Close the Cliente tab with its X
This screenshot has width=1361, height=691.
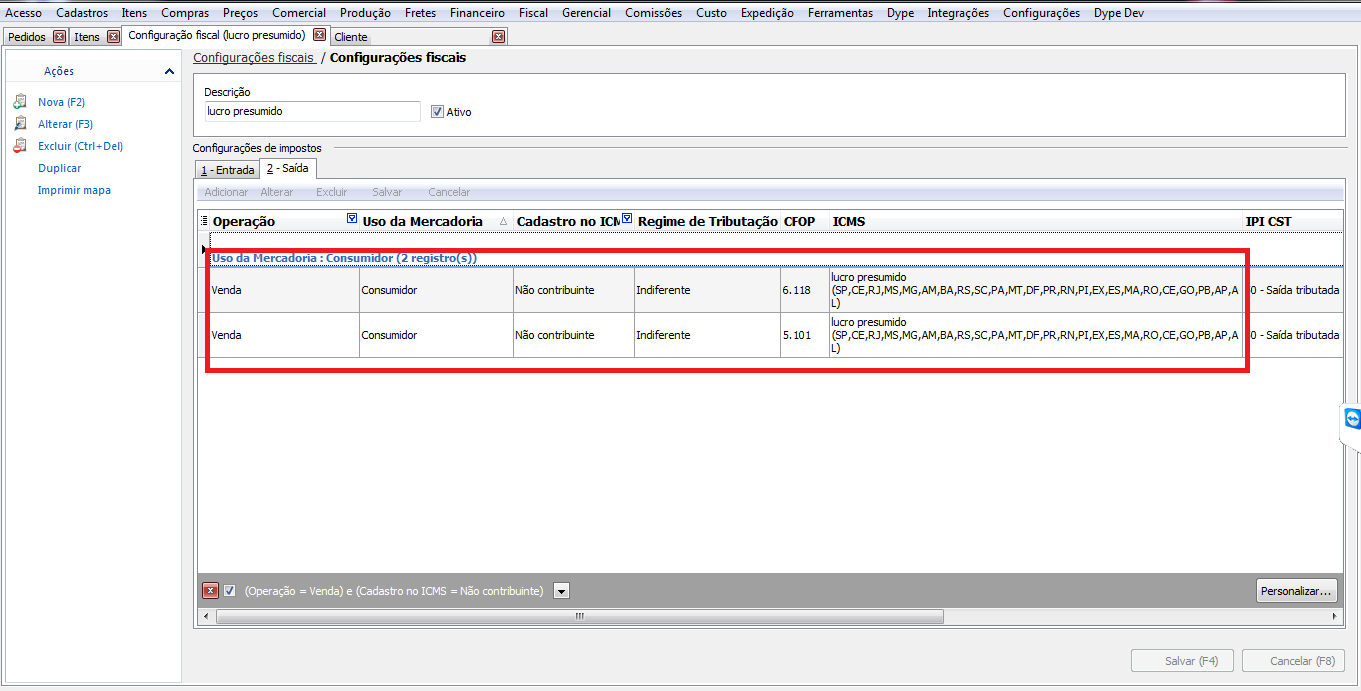tap(498, 37)
